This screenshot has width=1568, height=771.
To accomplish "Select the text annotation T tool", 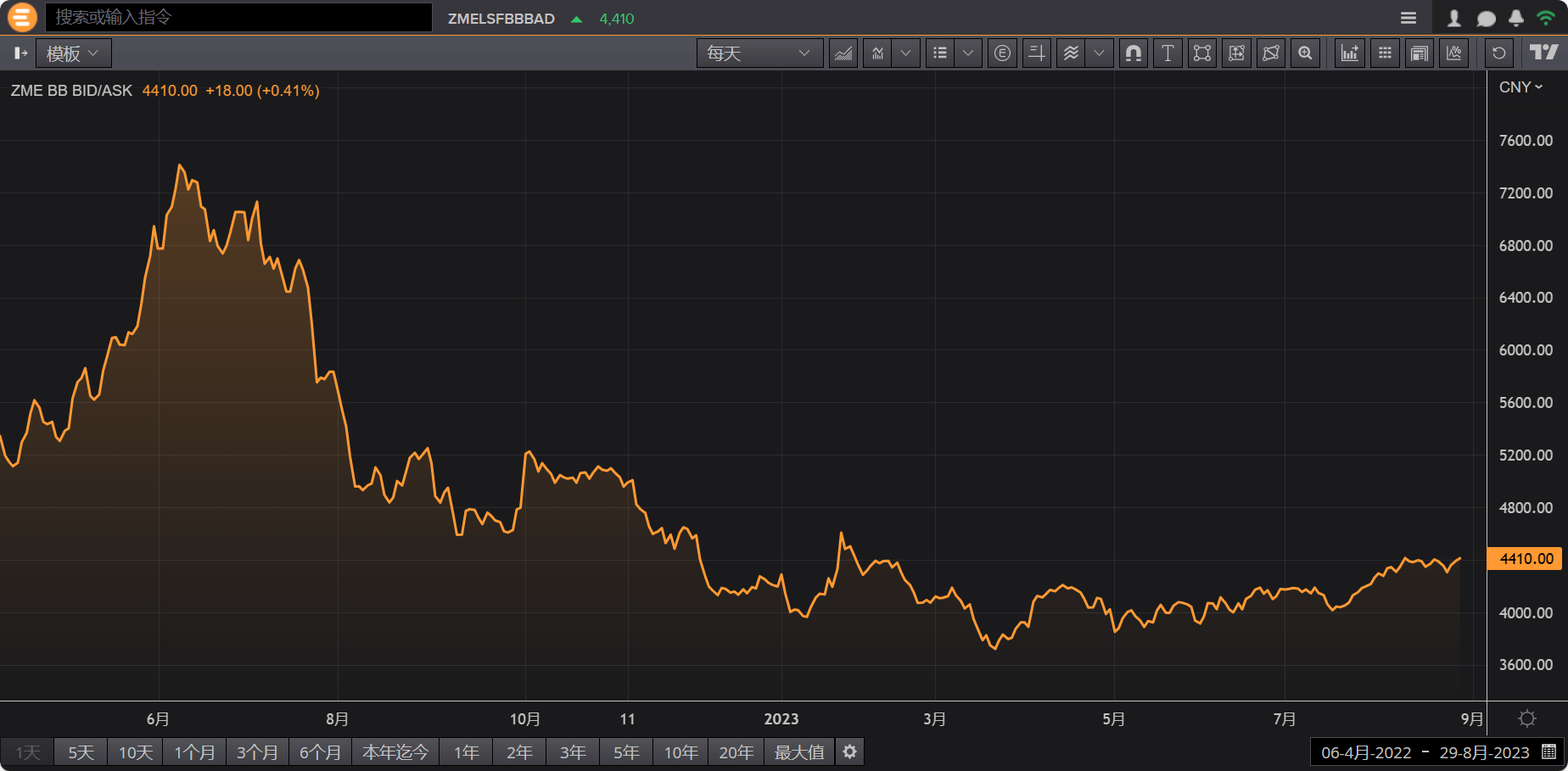I will (1168, 53).
